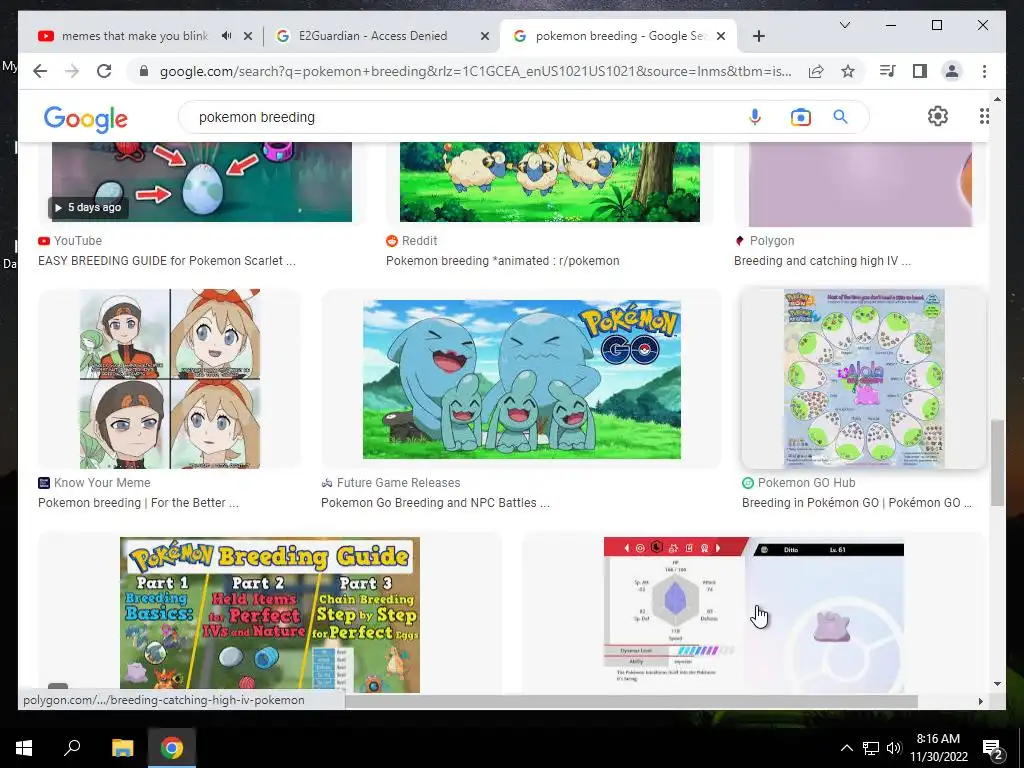This screenshot has width=1024, height=768.
Task: Share this page from address bar
Action: click(816, 71)
